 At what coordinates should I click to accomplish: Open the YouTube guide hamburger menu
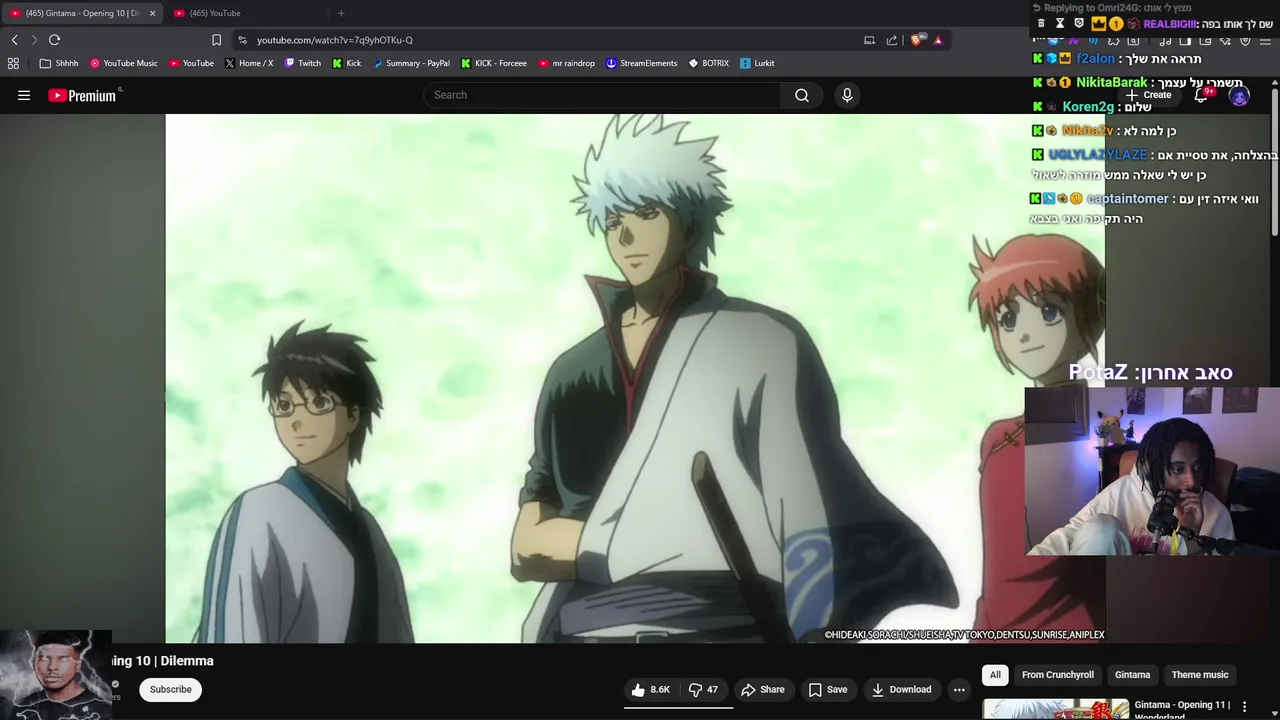(x=24, y=95)
